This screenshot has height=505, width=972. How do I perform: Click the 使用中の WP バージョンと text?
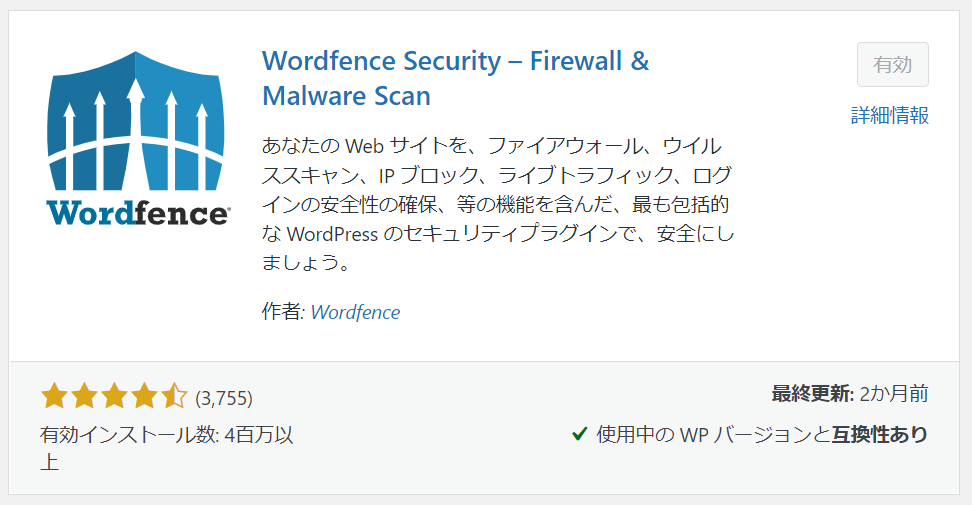pyautogui.click(x=713, y=434)
